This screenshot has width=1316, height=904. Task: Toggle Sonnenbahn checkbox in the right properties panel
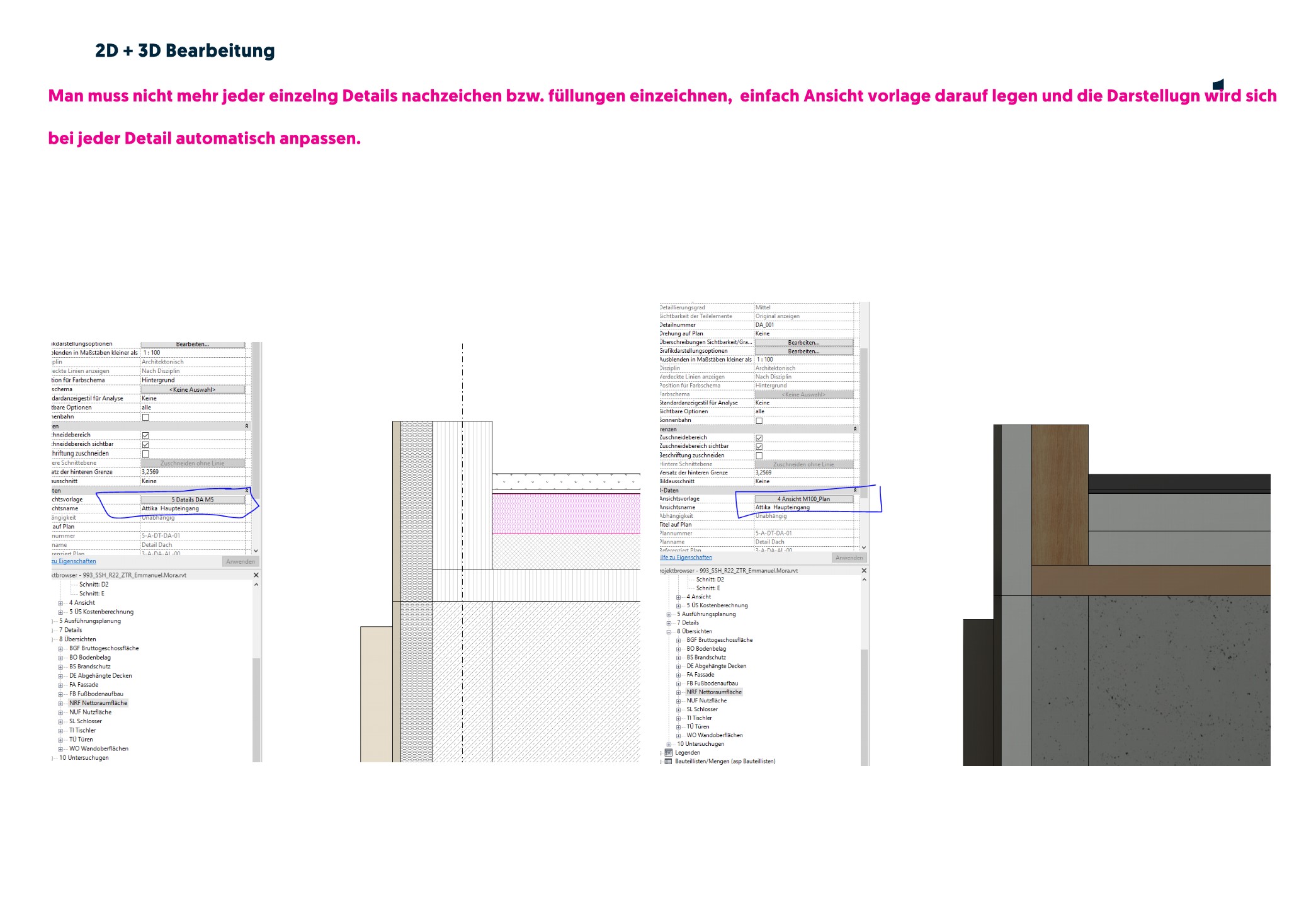(759, 420)
